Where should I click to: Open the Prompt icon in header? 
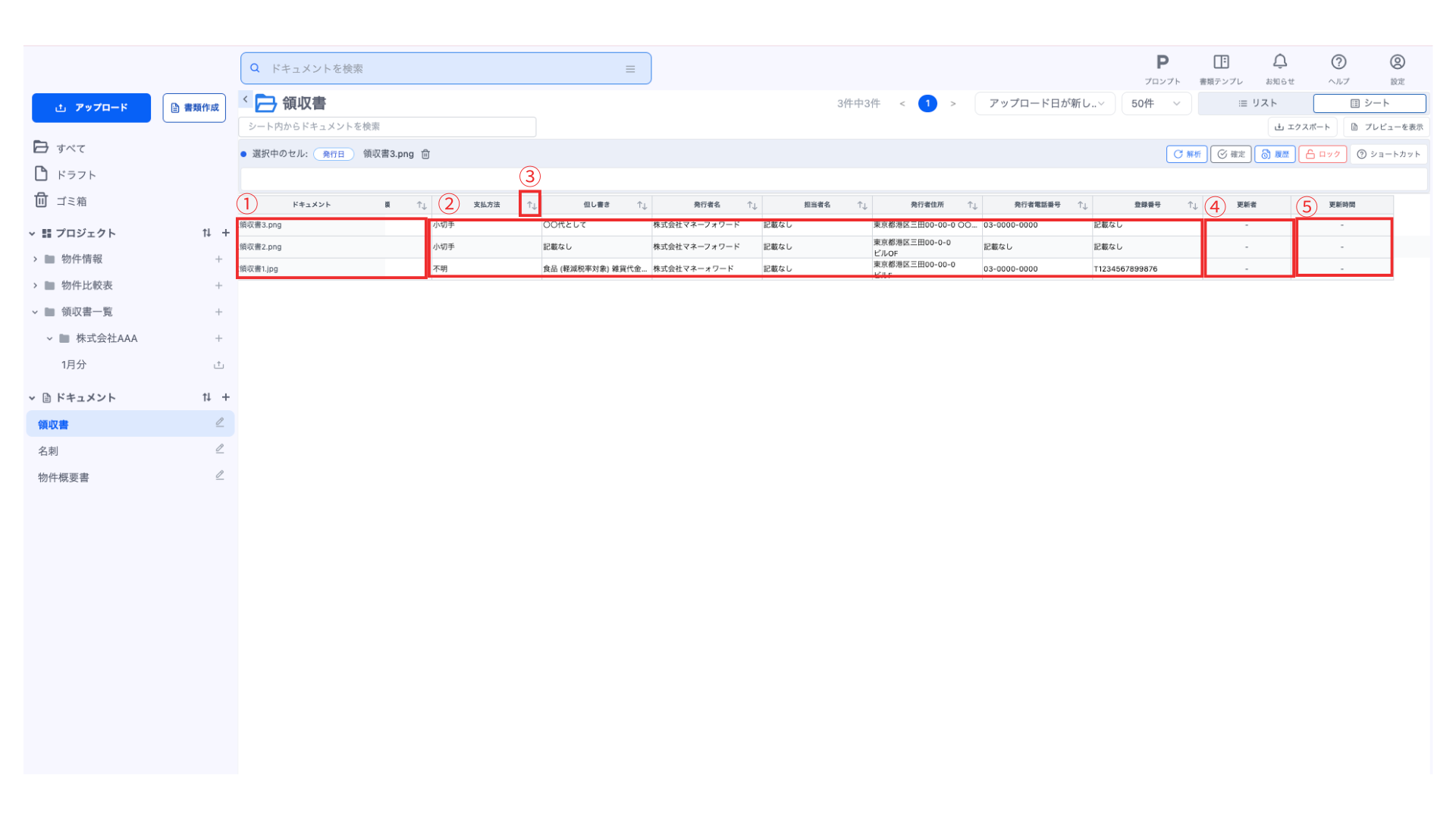[1162, 62]
